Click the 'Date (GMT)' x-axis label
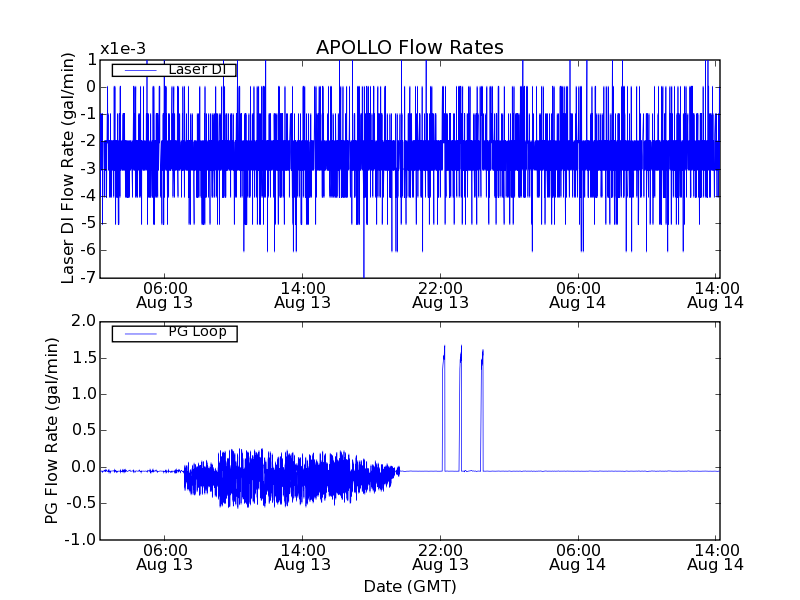The image size is (800, 600). tap(410, 586)
